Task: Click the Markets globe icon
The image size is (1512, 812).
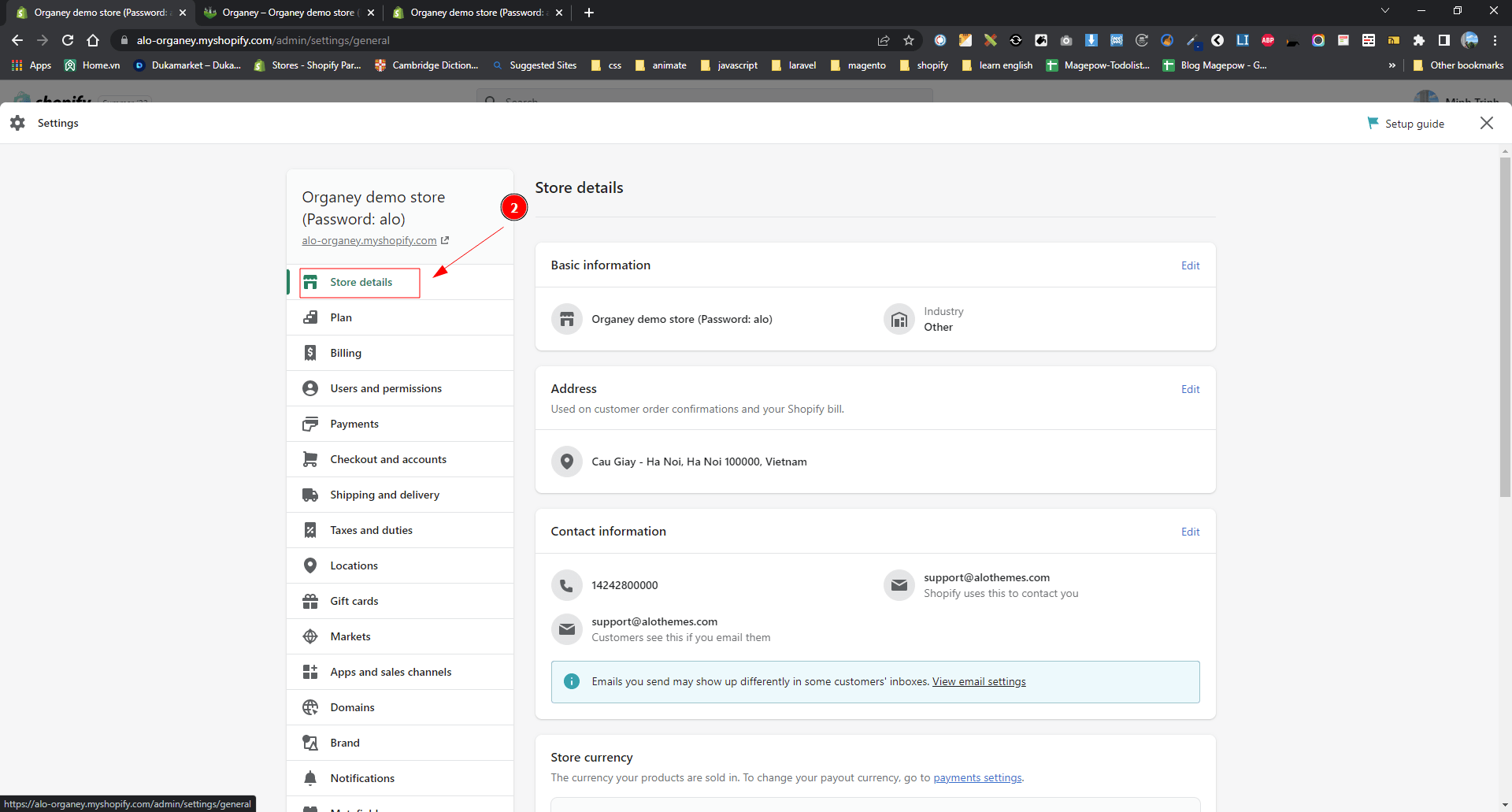Action: coord(310,636)
